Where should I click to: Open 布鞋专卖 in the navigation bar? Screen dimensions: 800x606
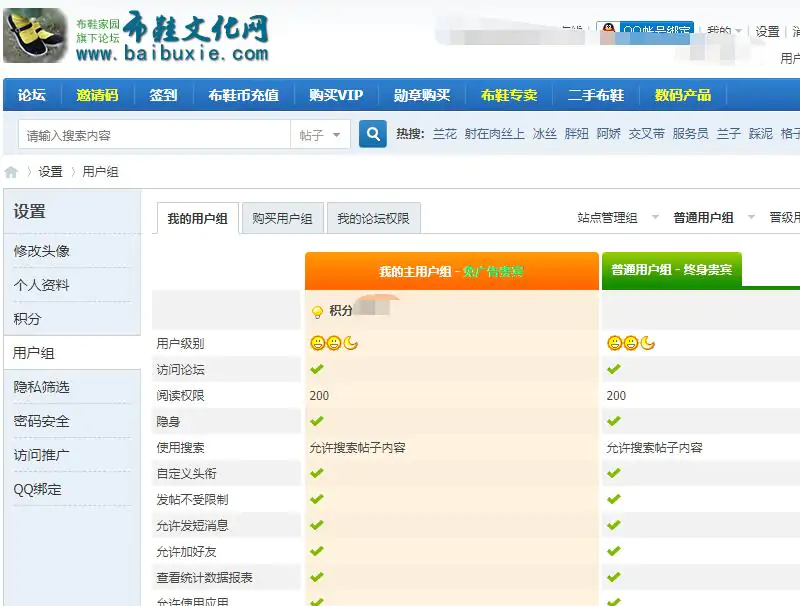point(509,95)
